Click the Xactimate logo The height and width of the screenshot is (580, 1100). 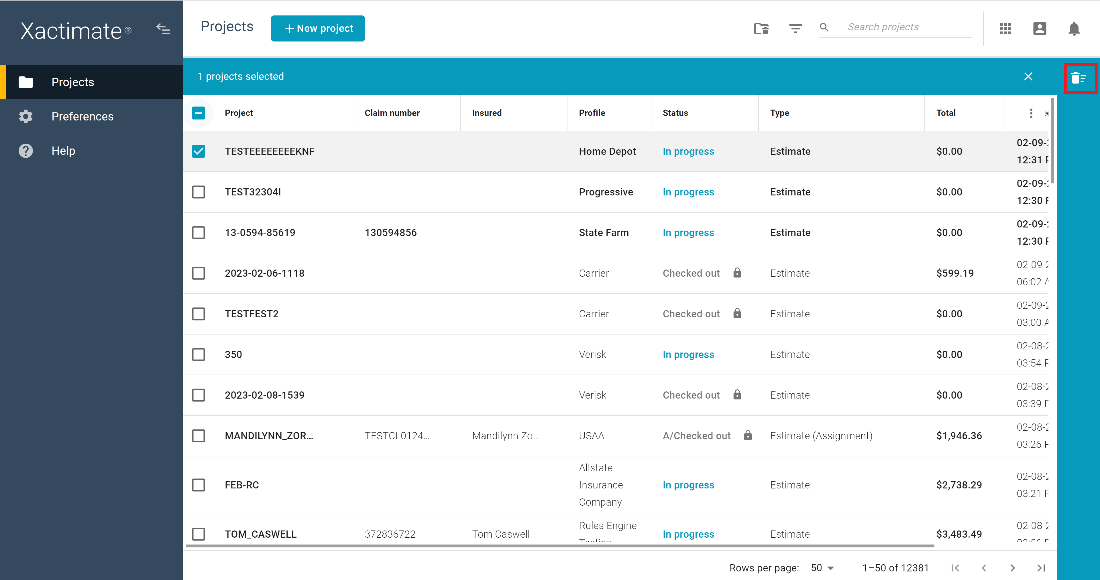76,31
